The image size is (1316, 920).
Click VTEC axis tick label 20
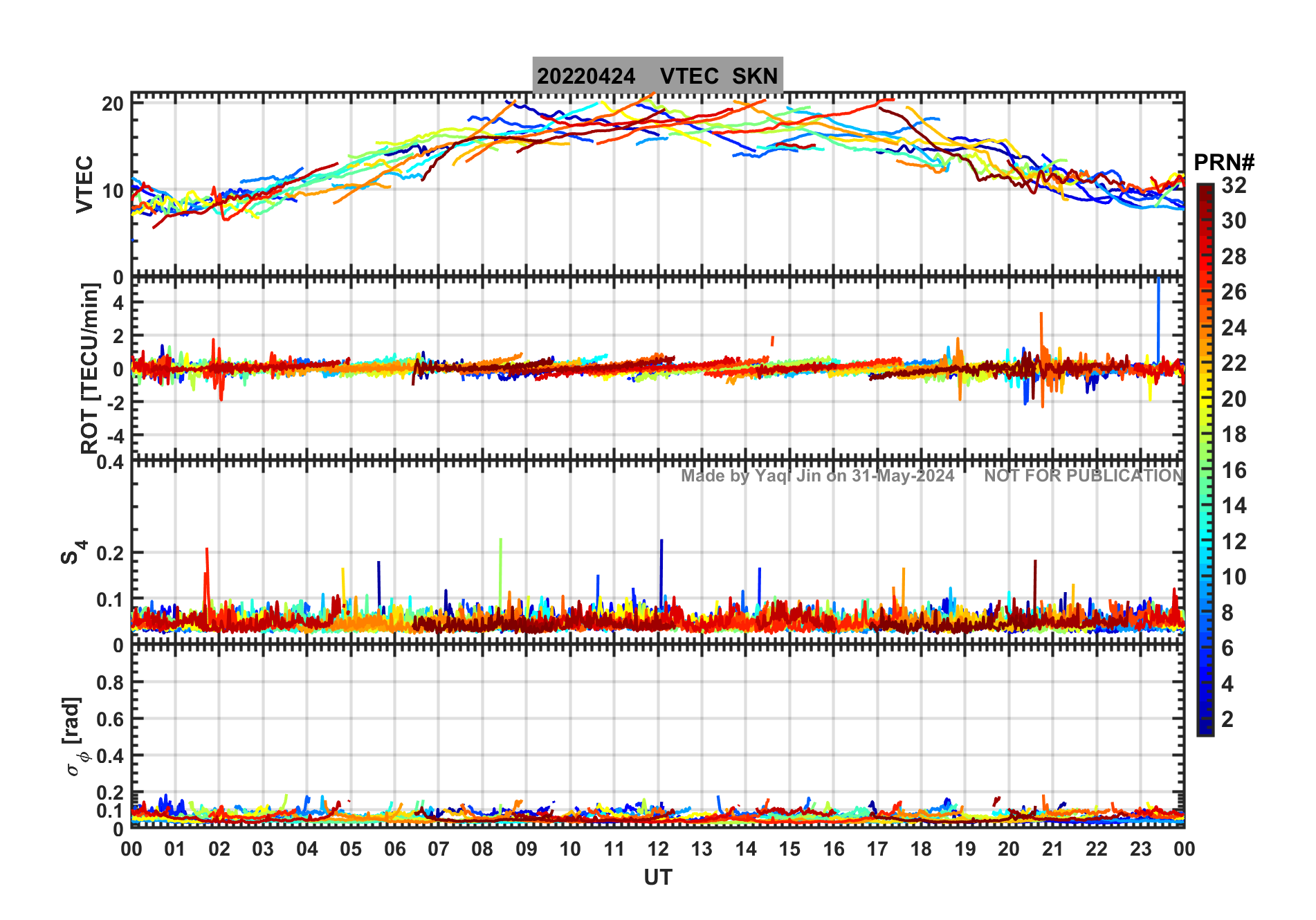point(113,104)
